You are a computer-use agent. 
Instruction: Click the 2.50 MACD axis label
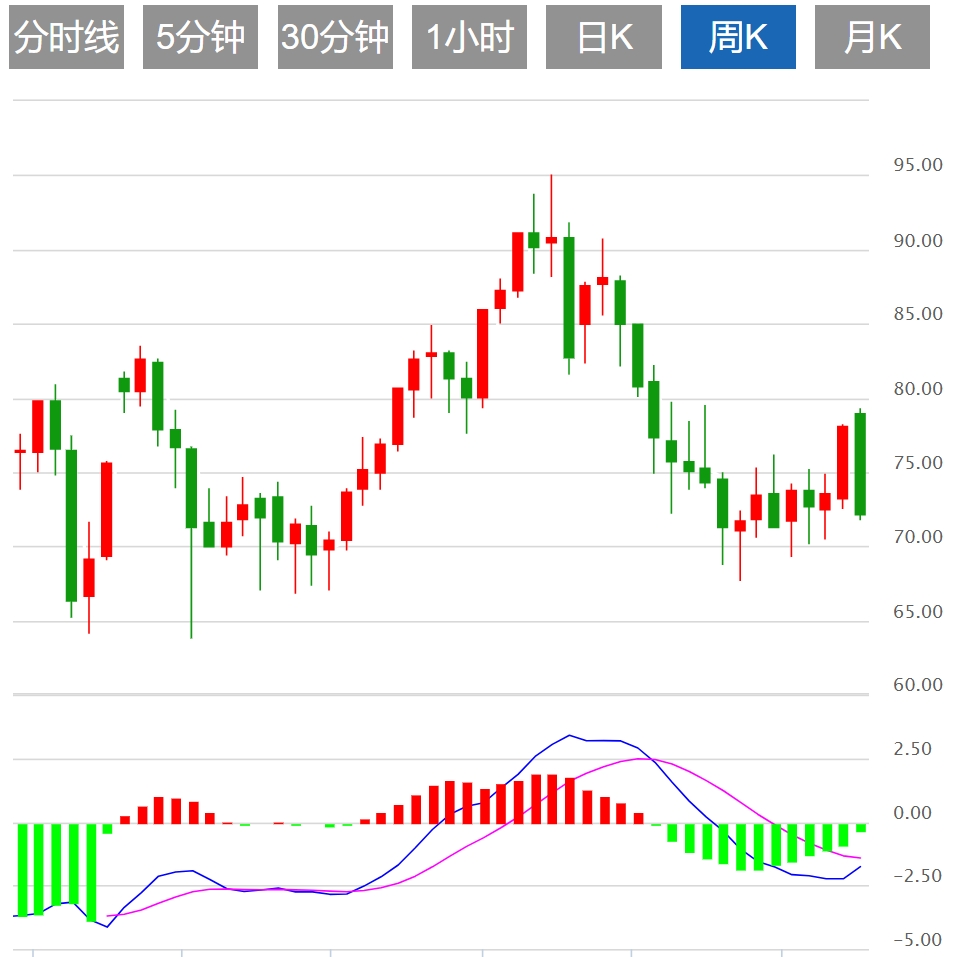coord(912,749)
